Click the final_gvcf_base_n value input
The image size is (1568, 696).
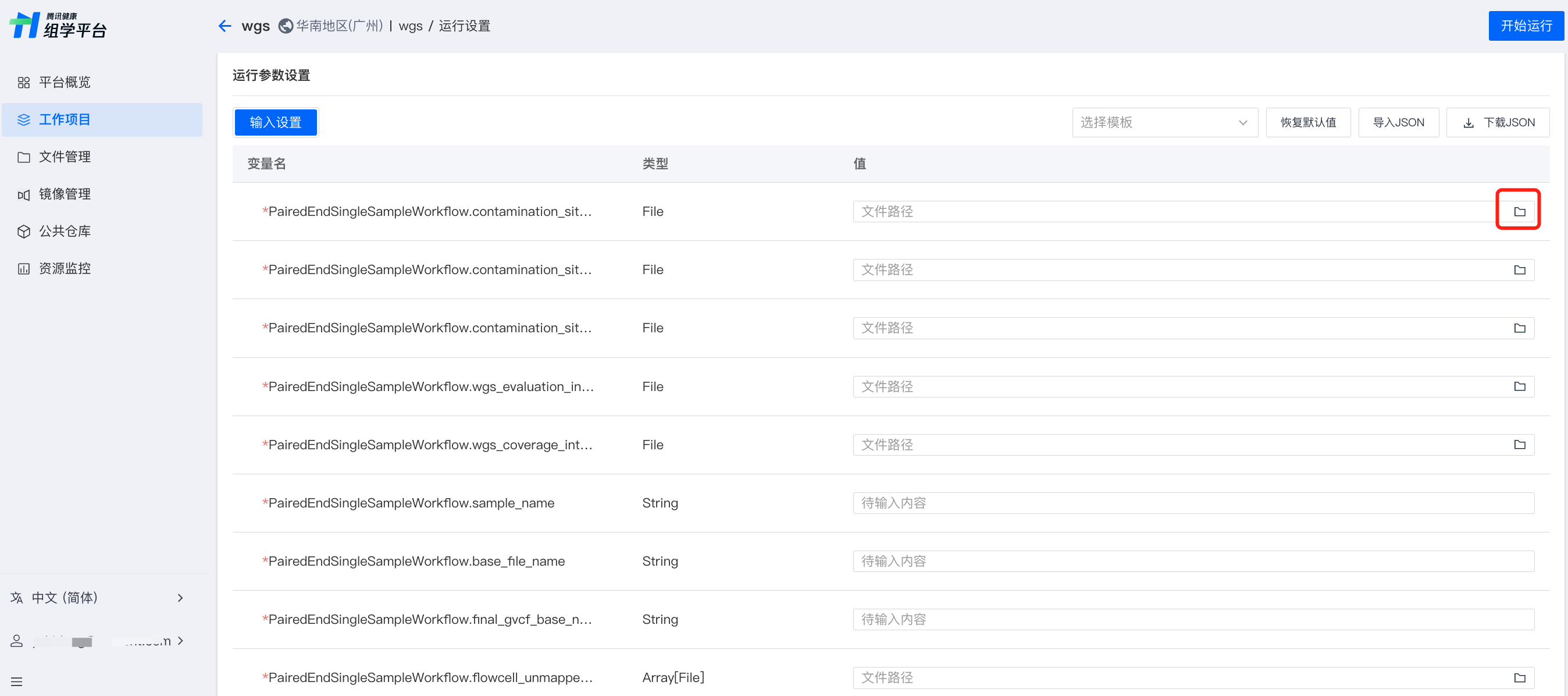(1193, 619)
